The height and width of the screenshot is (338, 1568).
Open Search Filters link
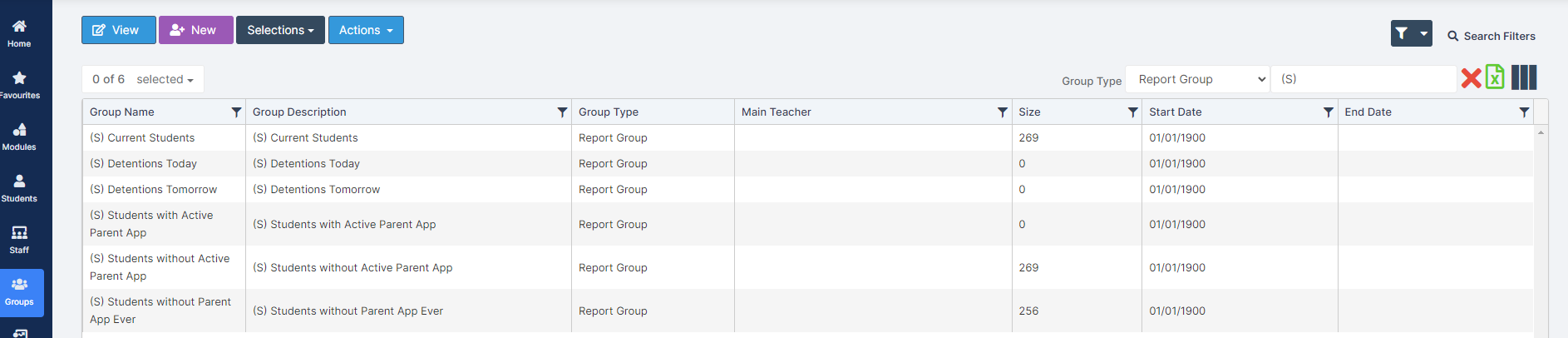click(1492, 36)
